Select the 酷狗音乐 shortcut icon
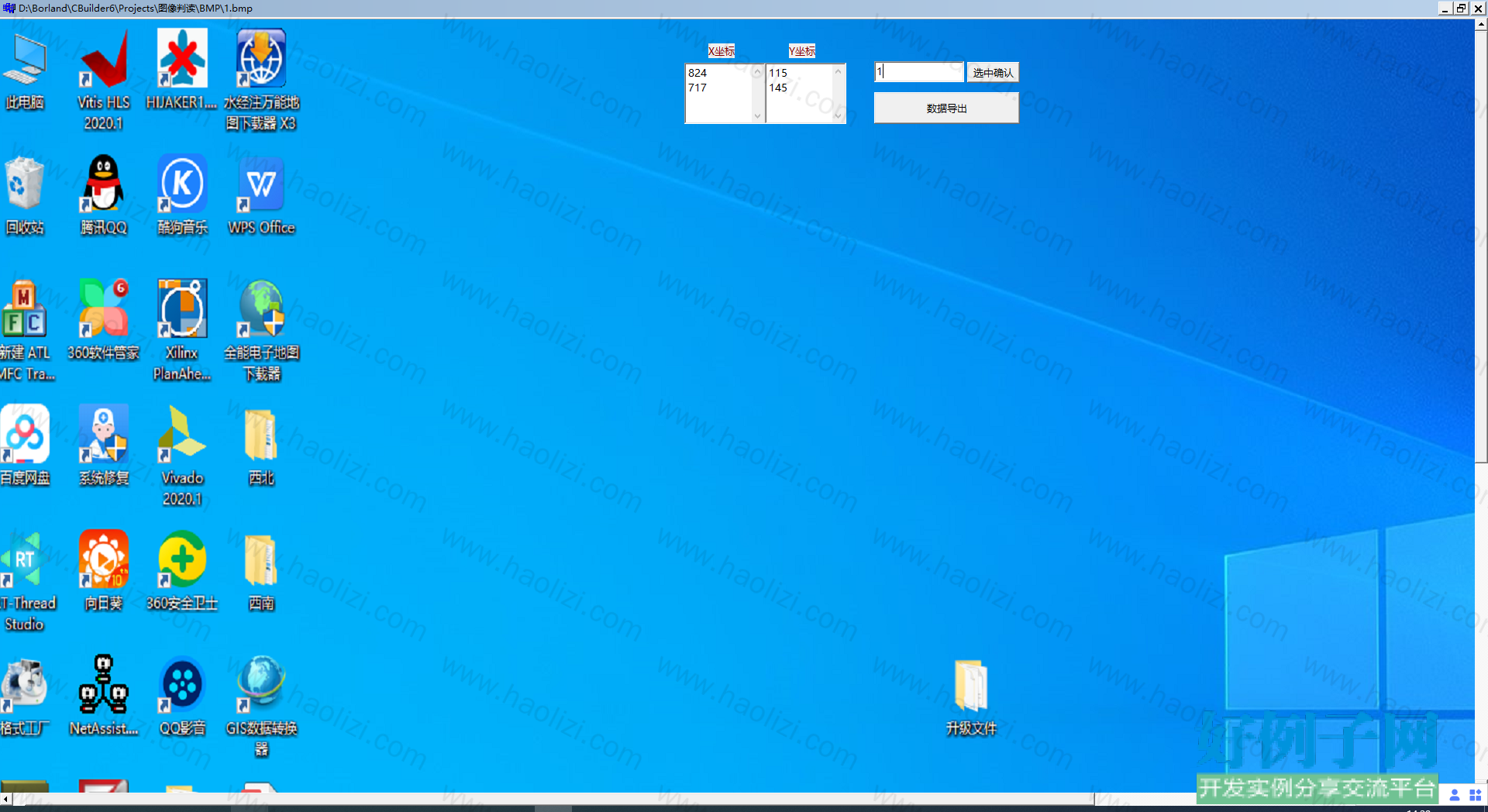Viewport: 1488px width, 812px height. [182, 183]
